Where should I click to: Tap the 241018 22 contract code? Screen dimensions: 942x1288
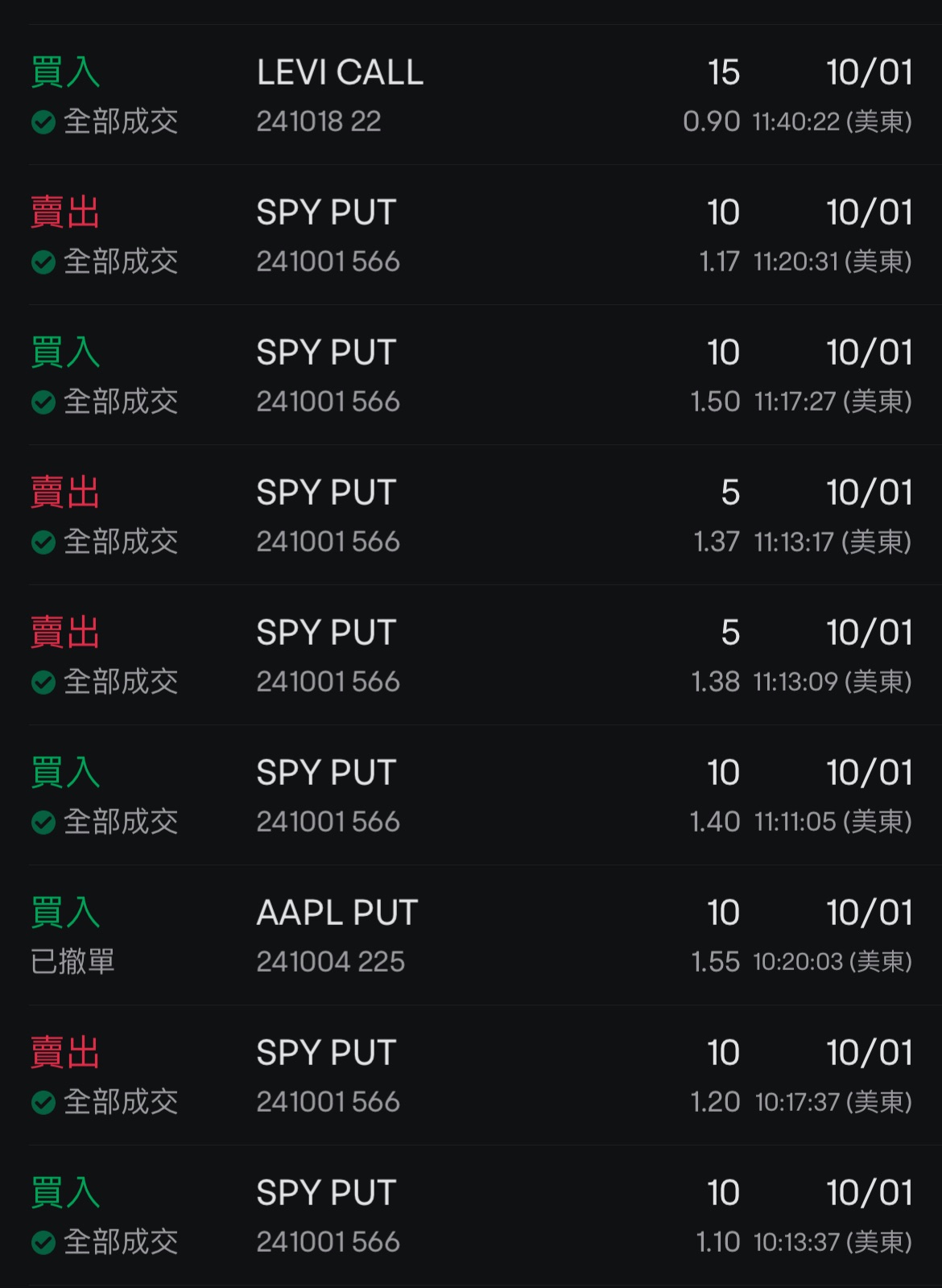[x=319, y=122]
